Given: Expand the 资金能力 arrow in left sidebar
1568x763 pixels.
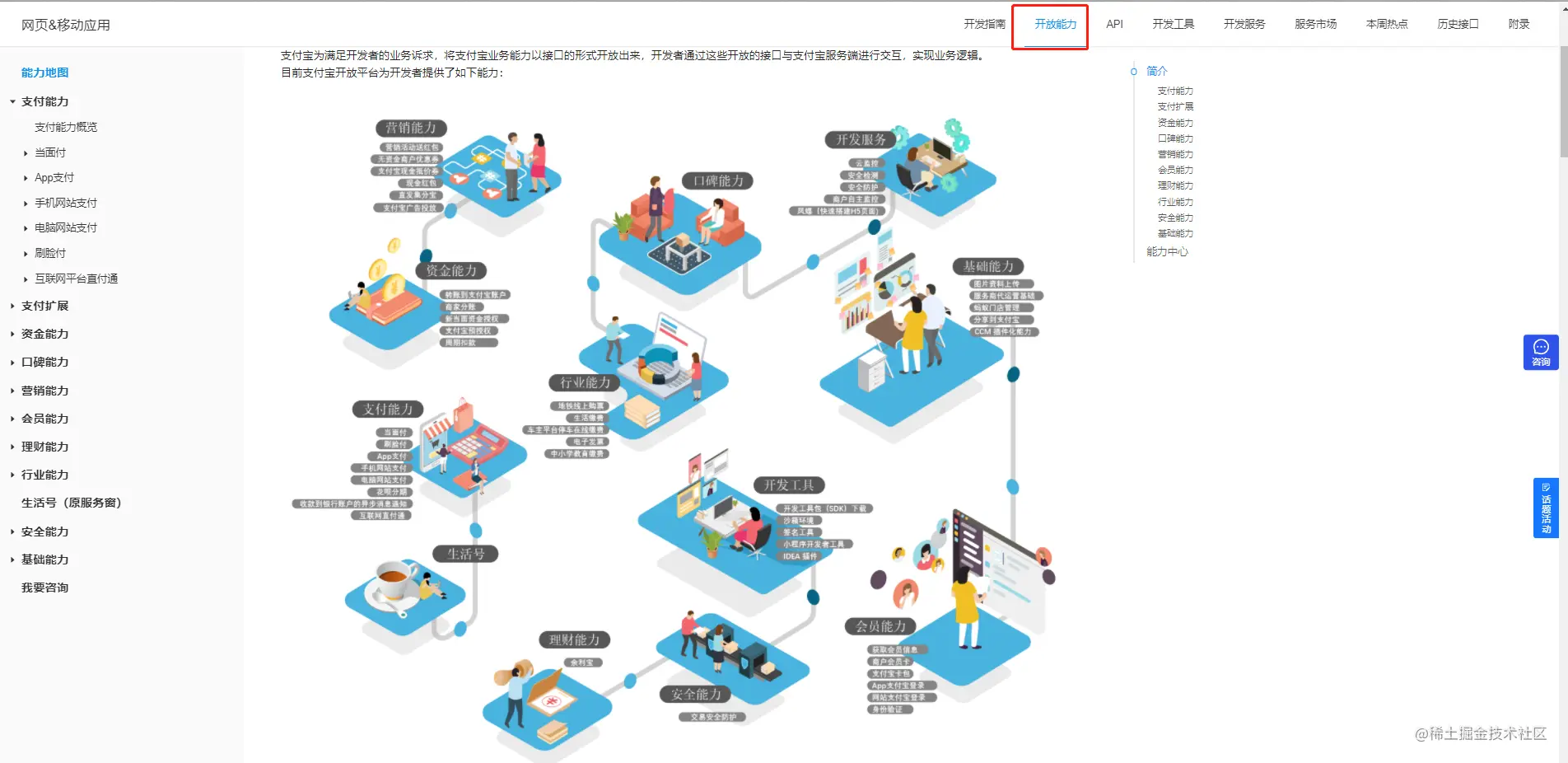Looking at the screenshot, I should [x=12, y=334].
